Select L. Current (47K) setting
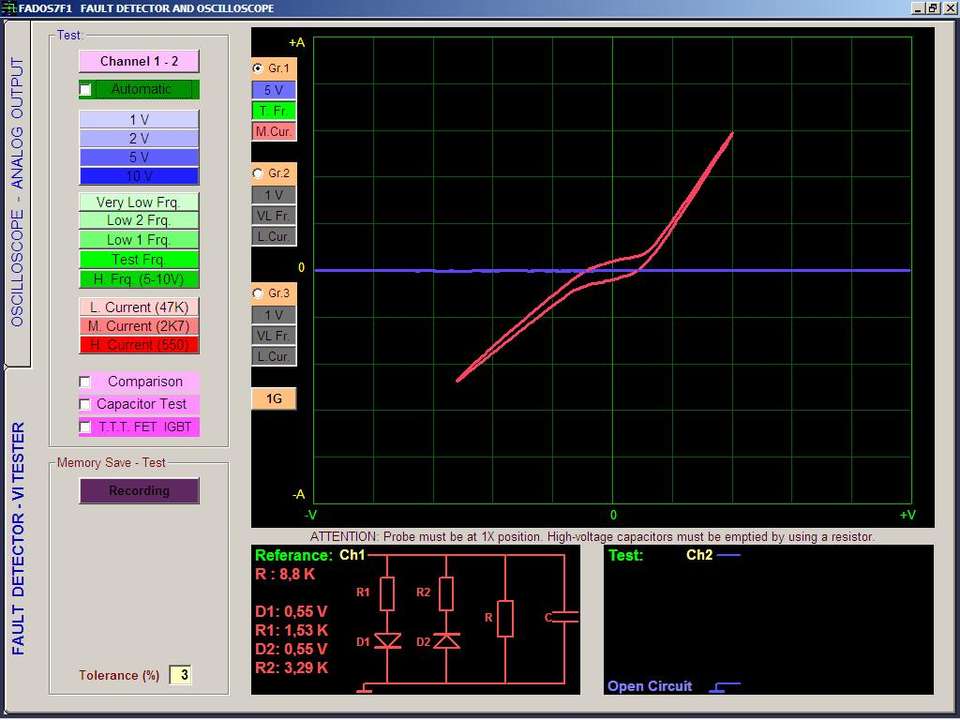 click(139, 308)
